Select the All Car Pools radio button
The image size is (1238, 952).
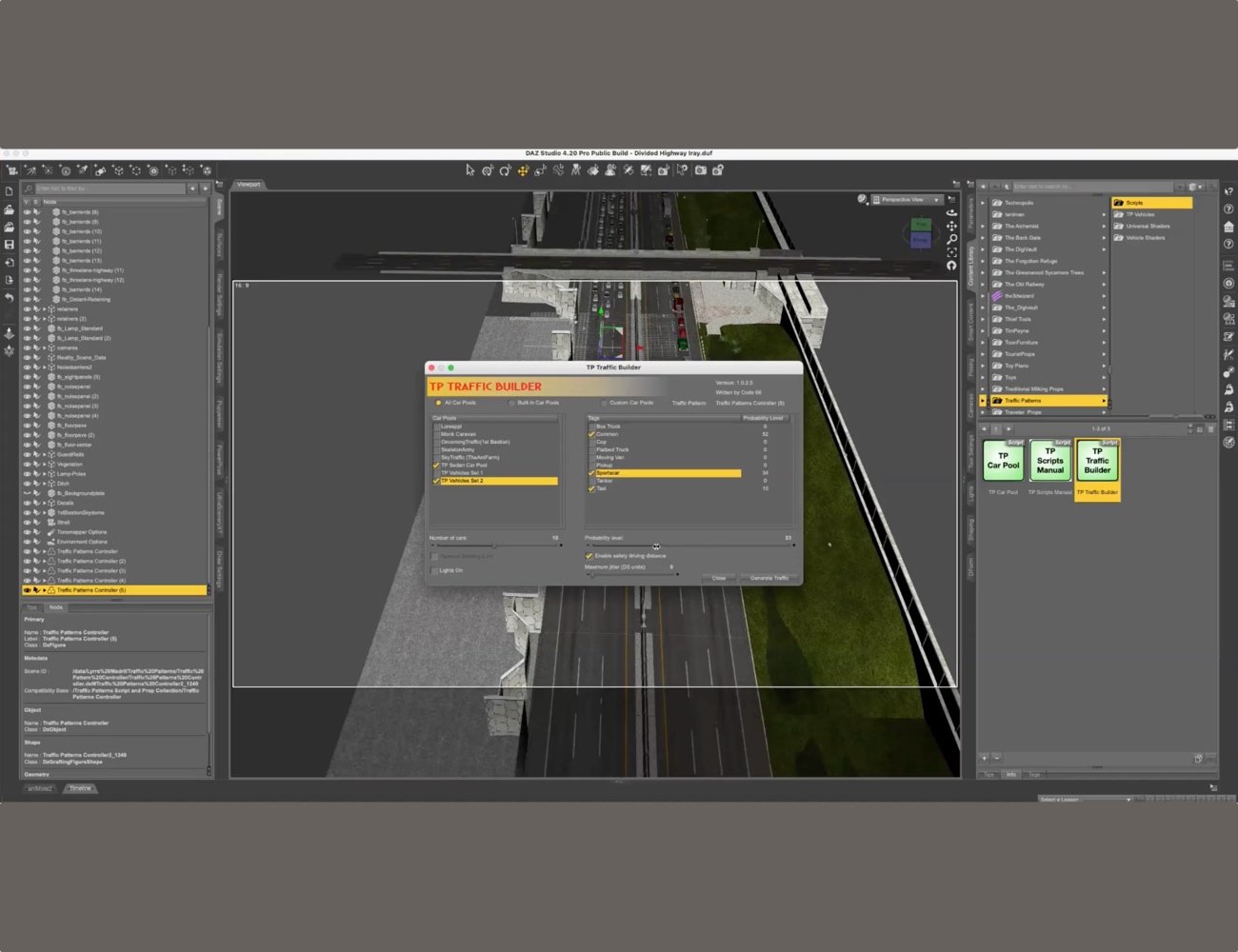[x=438, y=403]
